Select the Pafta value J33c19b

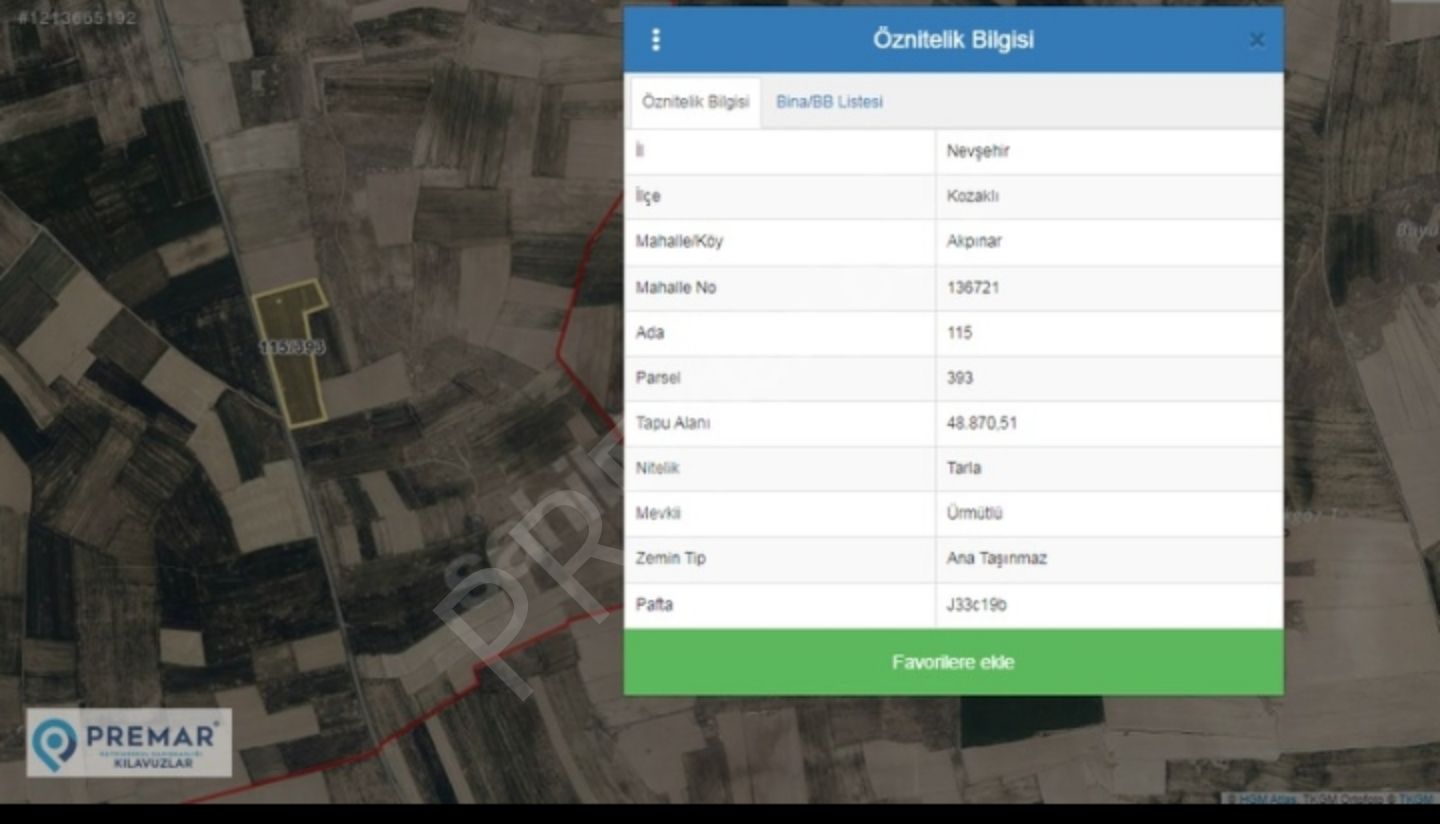coord(976,605)
